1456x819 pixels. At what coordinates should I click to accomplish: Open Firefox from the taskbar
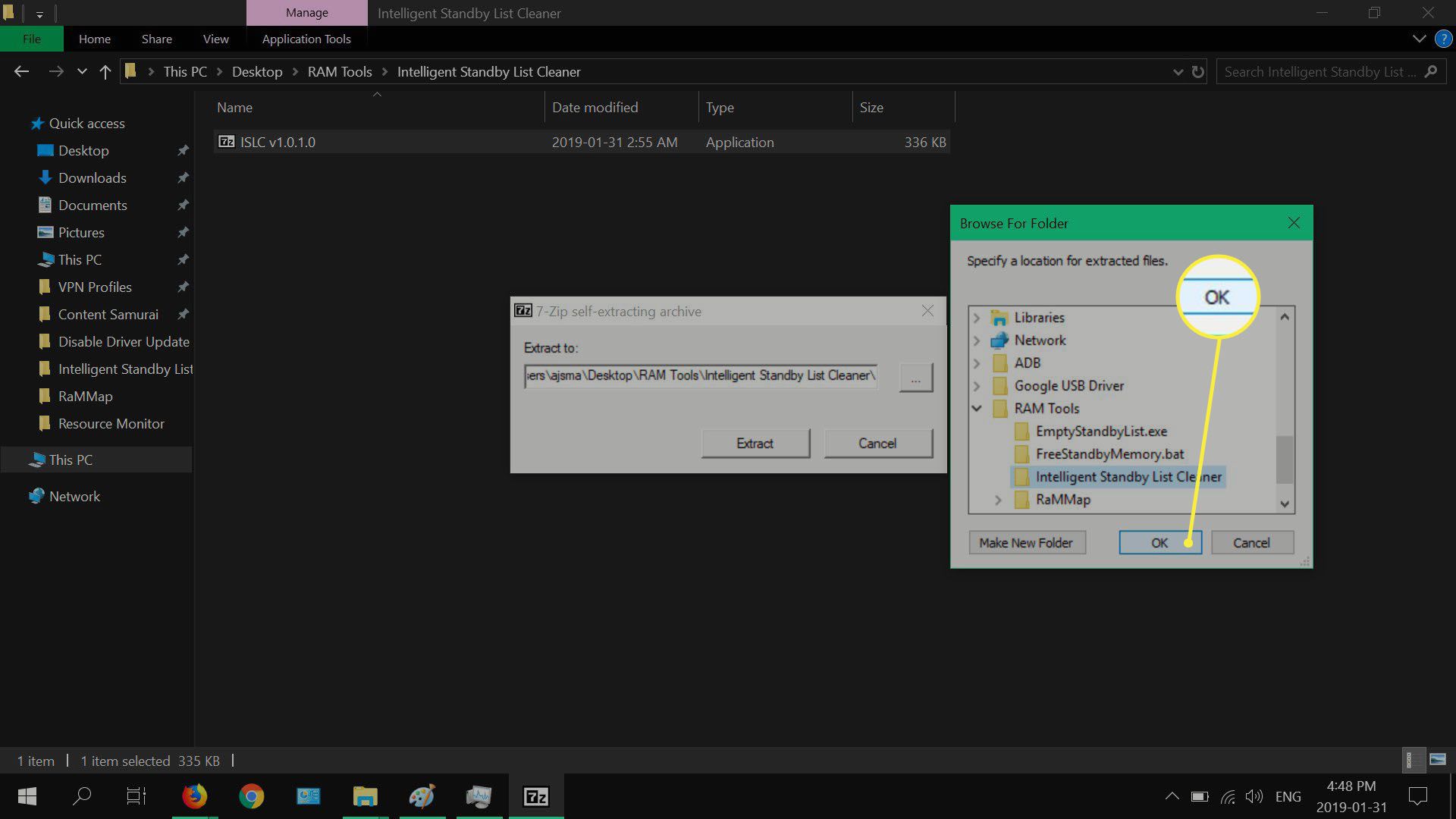click(194, 796)
